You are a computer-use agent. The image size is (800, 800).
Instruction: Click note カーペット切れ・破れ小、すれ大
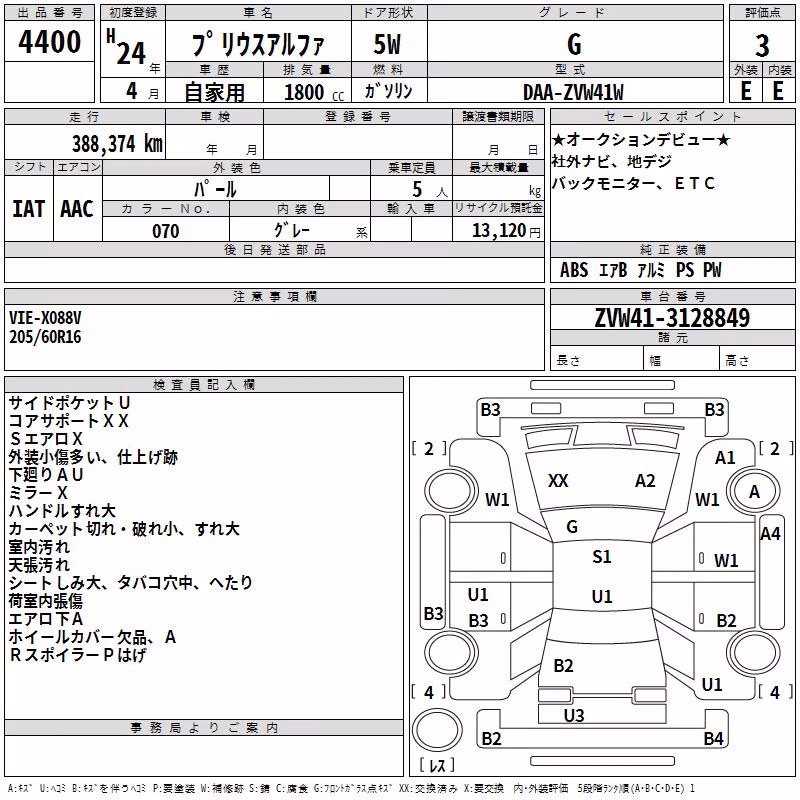[x=124, y=529]
